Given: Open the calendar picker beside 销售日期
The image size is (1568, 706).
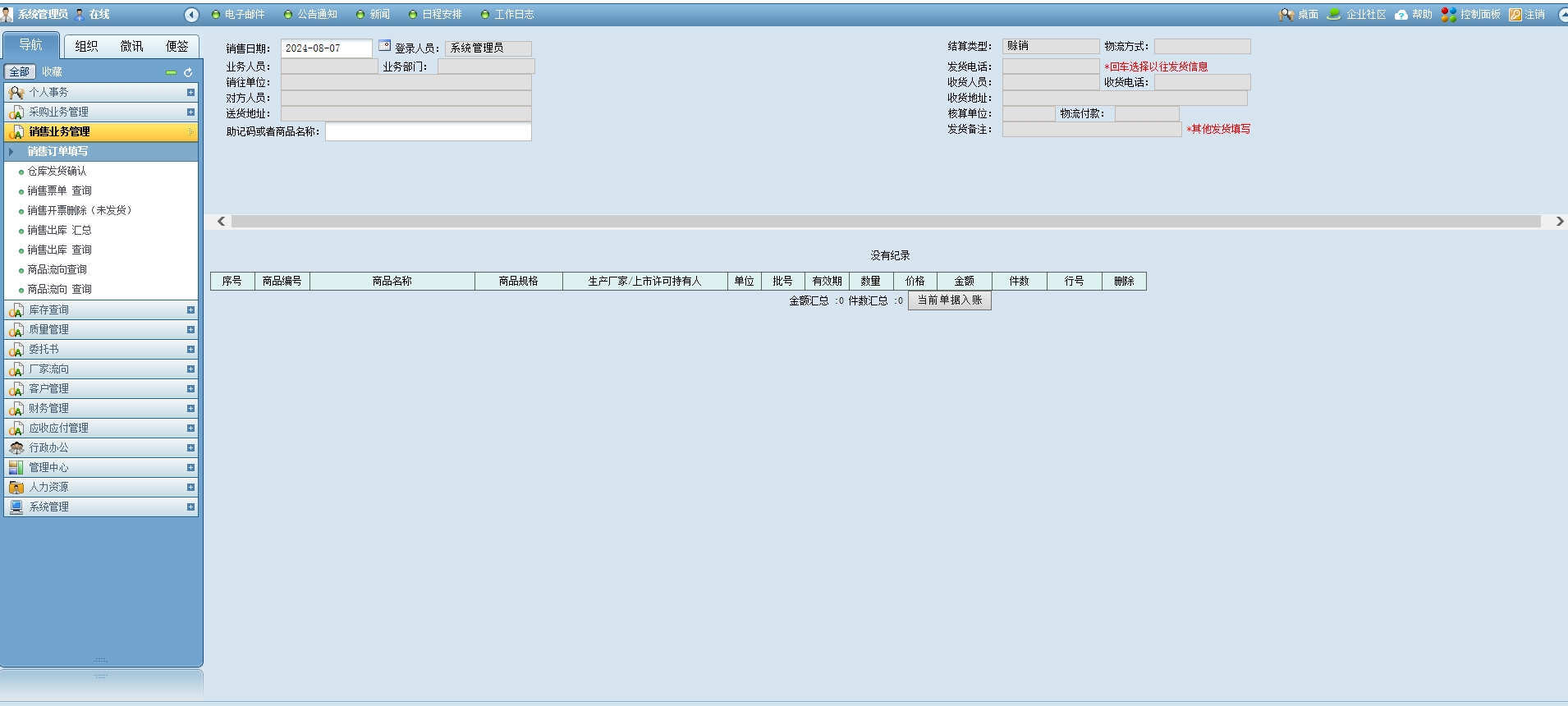Looking at the screenshot, I should click(x=384, y=46).
